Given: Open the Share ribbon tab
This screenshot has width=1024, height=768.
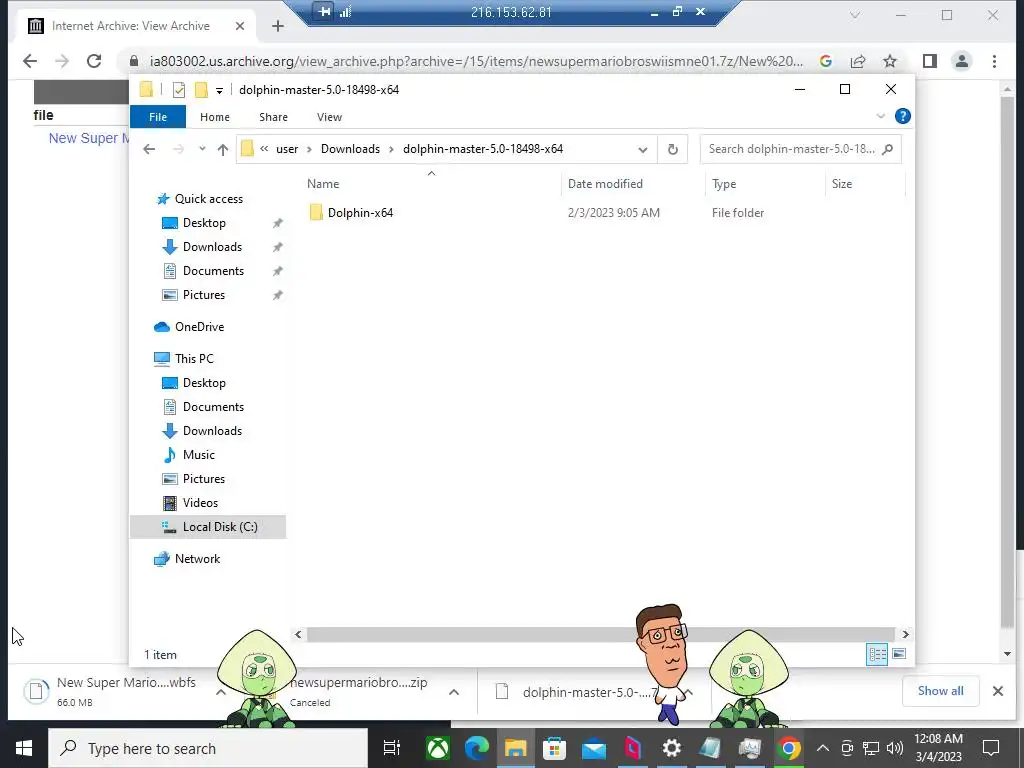Looking at the screenshot, I should [x=273, y=117].
